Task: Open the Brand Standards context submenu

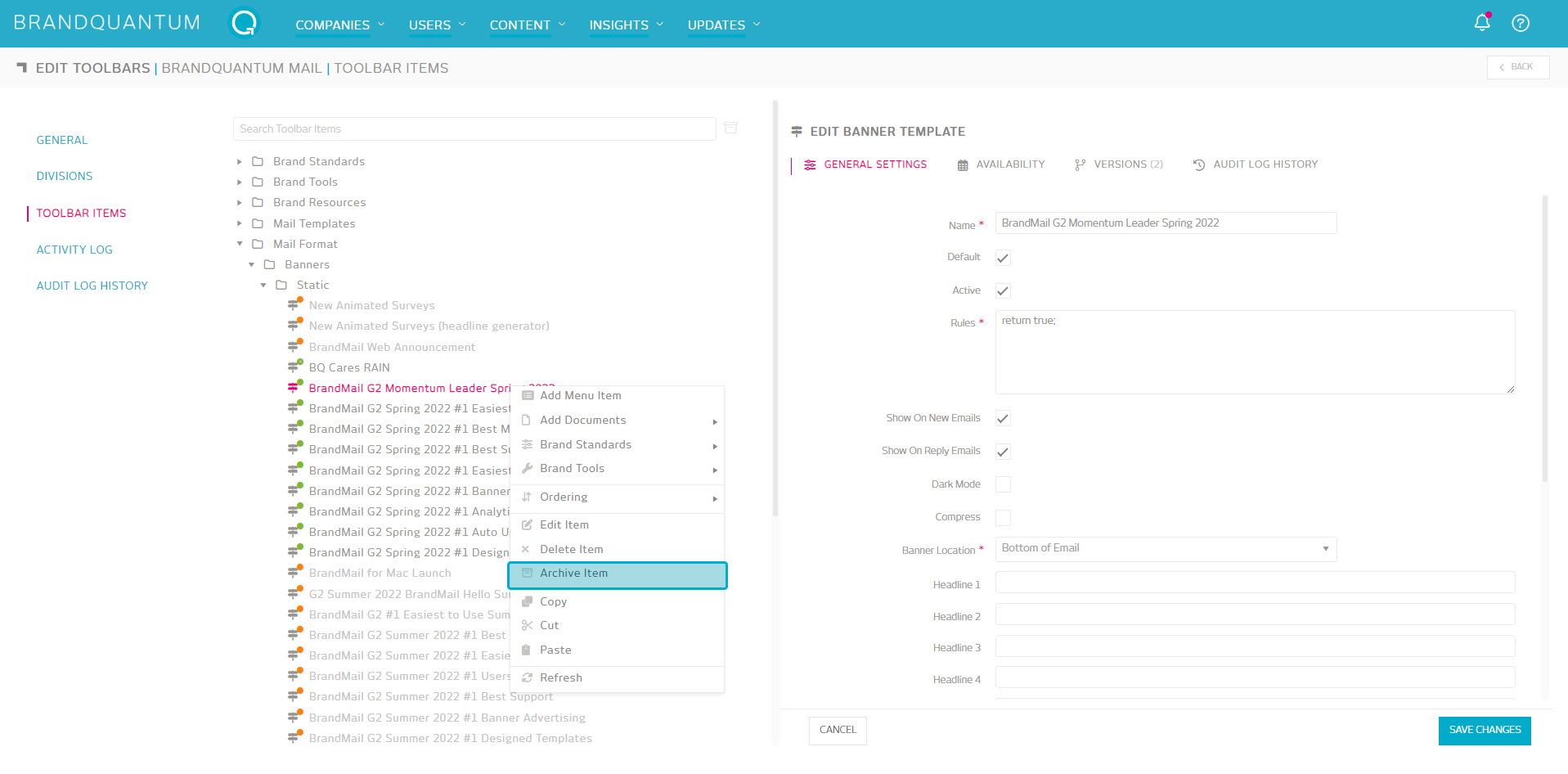Action: (618, 445)
